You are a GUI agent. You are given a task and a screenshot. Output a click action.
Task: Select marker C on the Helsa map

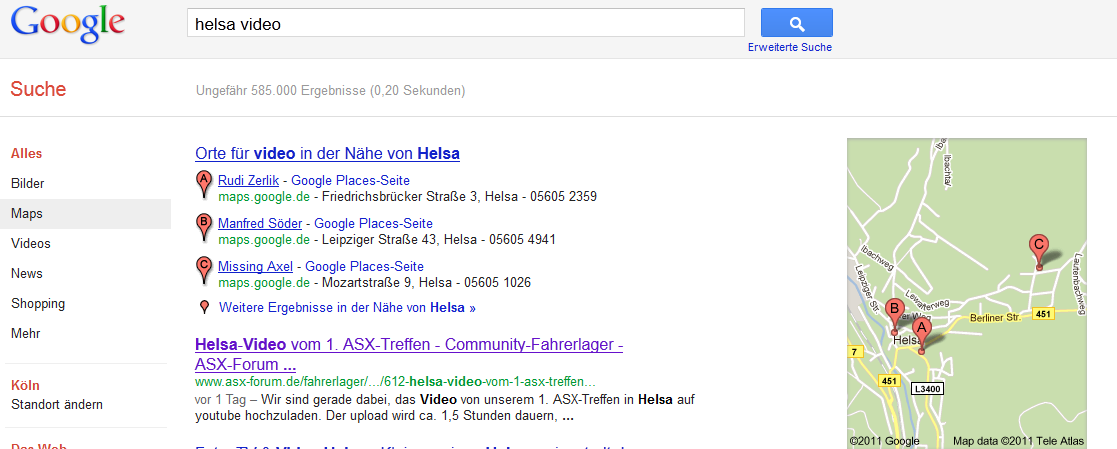1039,252
